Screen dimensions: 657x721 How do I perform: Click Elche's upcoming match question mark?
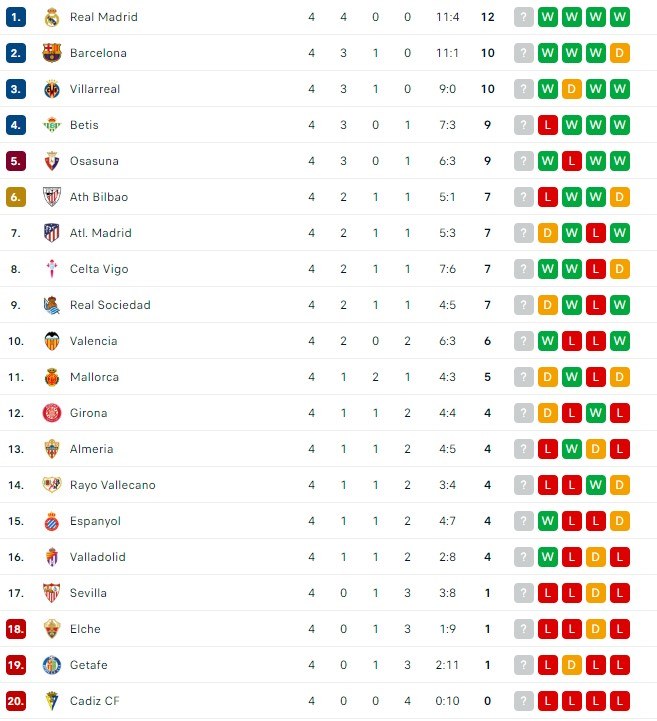pos(523,629)
